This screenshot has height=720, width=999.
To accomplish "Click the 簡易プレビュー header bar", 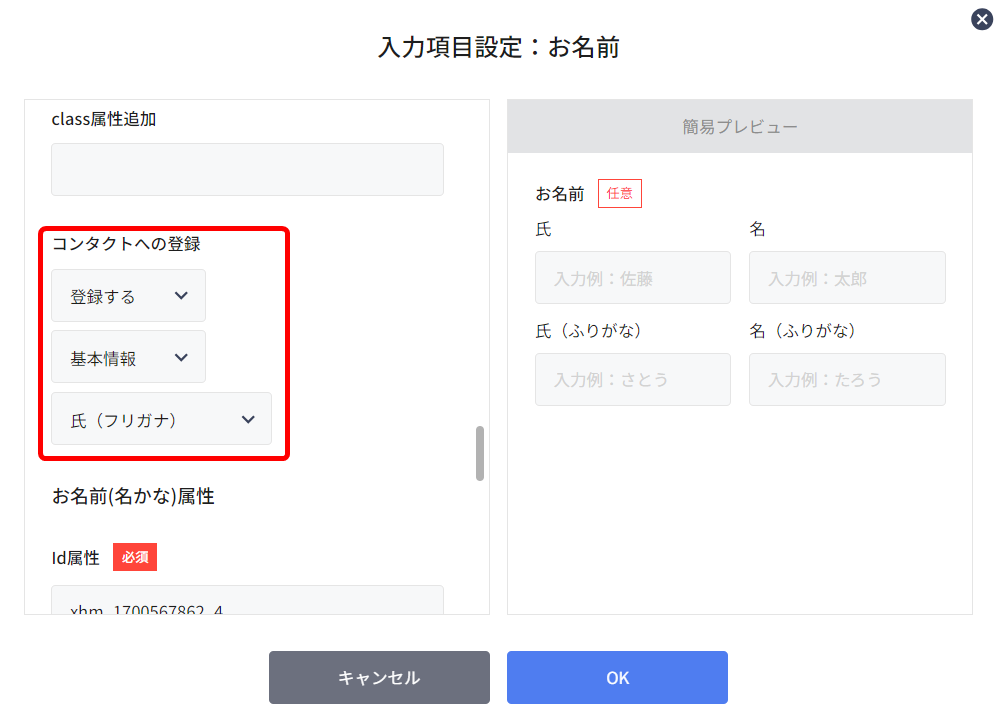I will (740, 126).
